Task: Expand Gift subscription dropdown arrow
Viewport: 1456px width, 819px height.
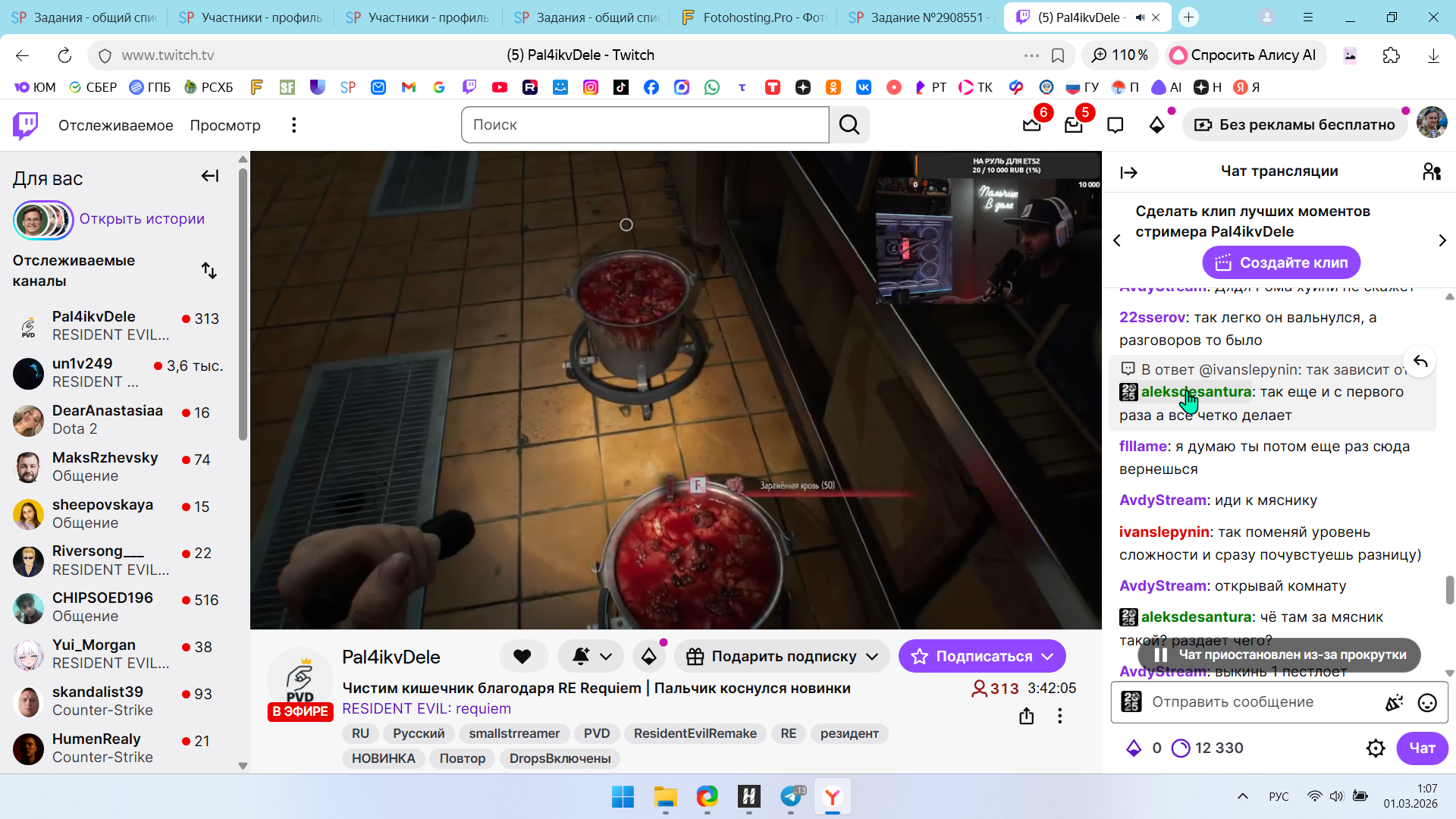Action: (872, 657)
